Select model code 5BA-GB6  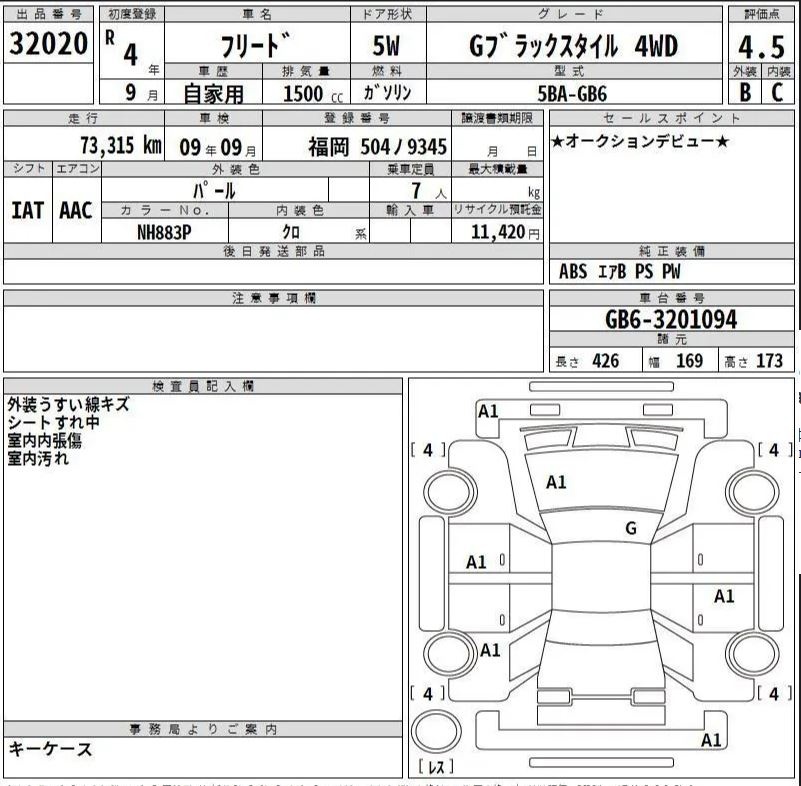point(572,94)
